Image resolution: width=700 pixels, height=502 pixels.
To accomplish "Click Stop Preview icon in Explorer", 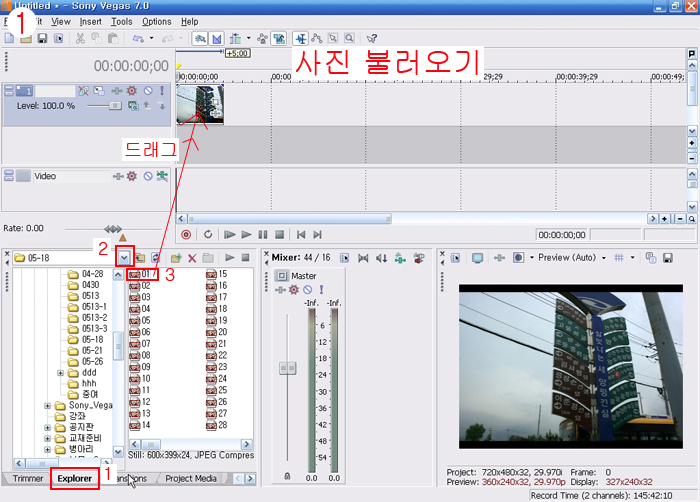I will click(246, 258).
